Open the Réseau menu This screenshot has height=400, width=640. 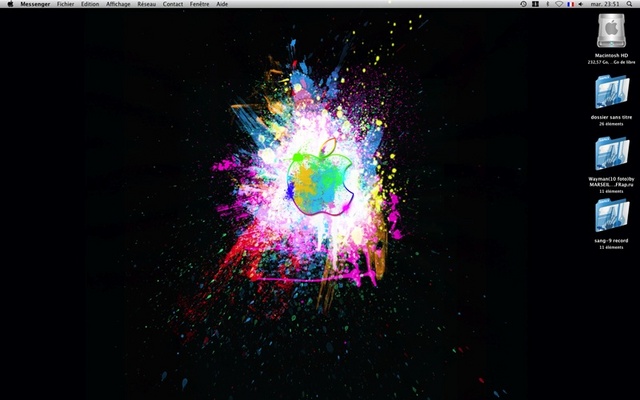(x=147, y=4)
